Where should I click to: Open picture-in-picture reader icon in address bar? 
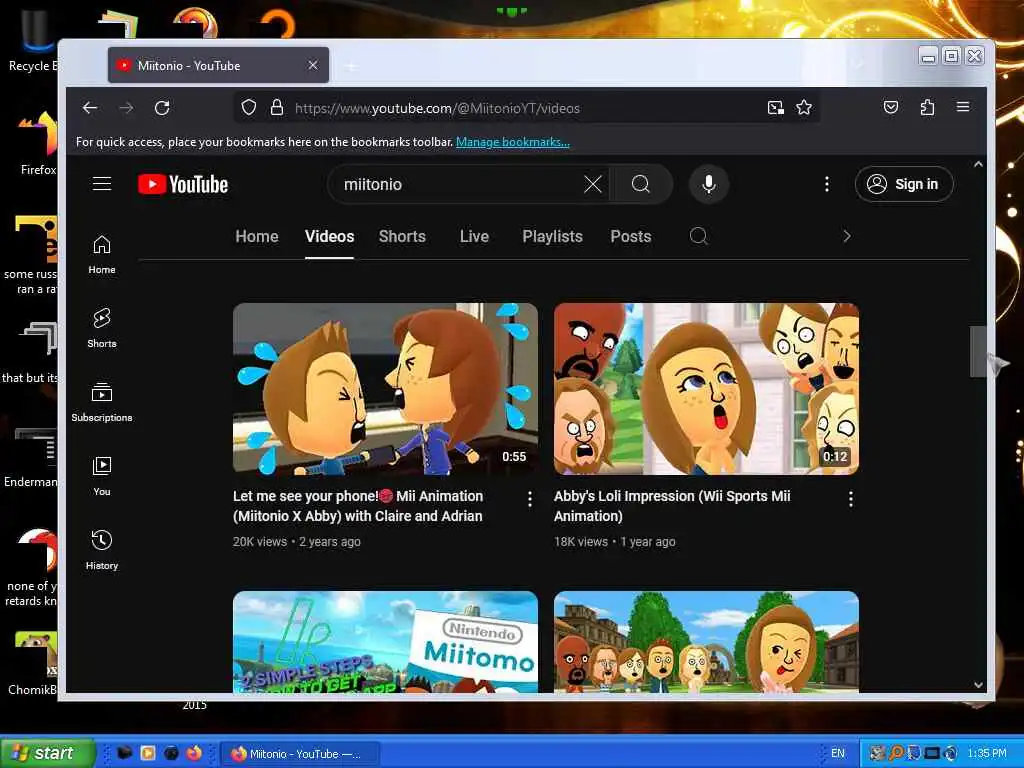(x=775, y=108)
